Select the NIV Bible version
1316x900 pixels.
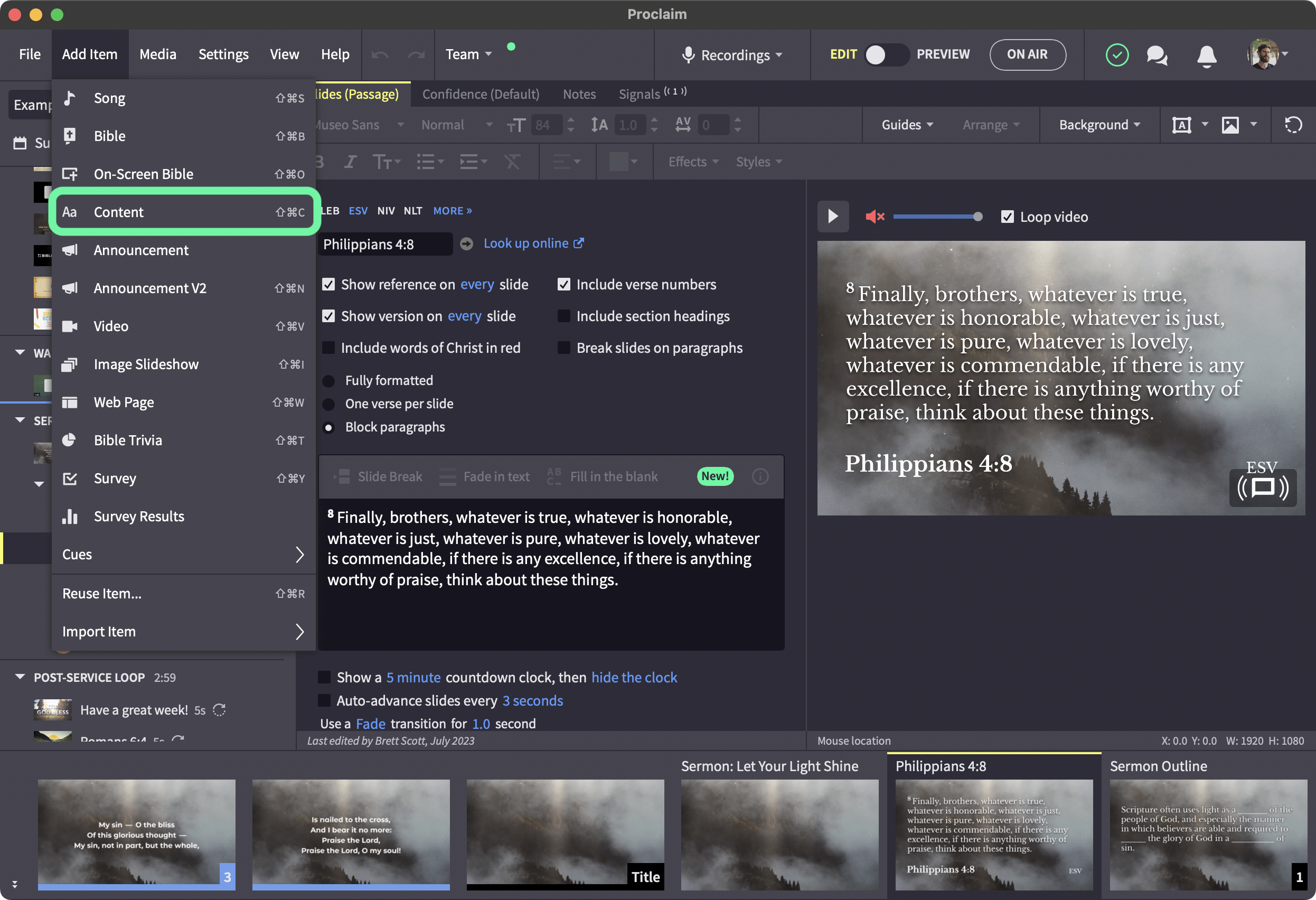coord(386,211)
